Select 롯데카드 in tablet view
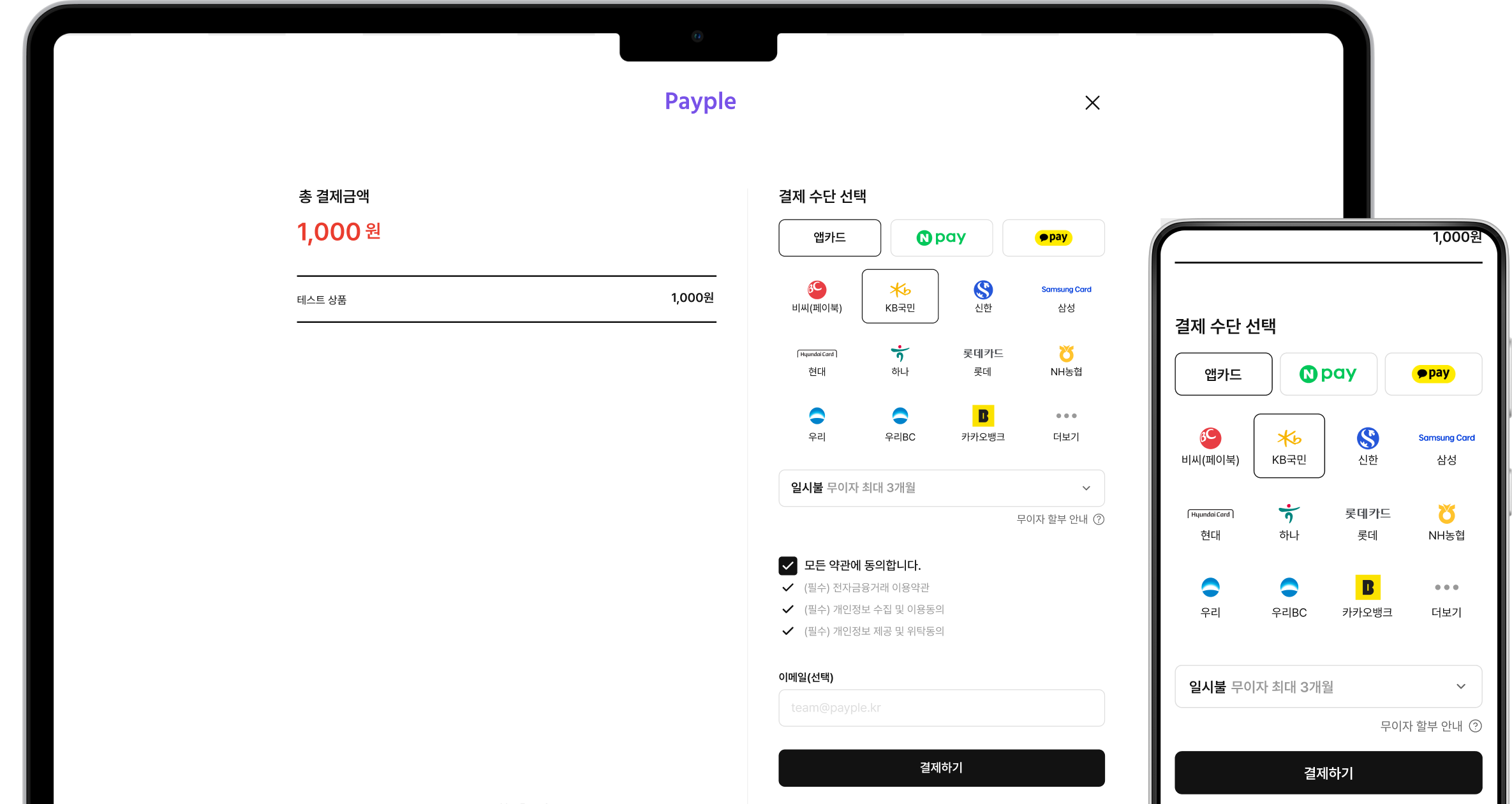 [983, 362]
